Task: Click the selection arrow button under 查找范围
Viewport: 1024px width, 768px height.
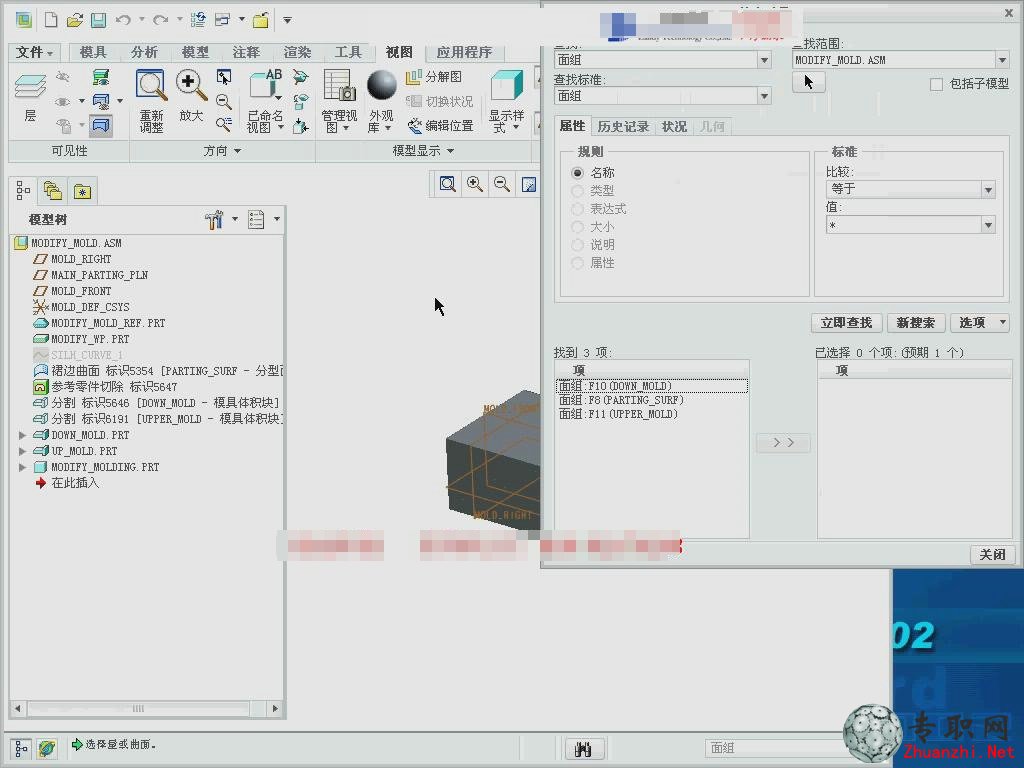Action: pyautogui.click(x=808, y=82)
